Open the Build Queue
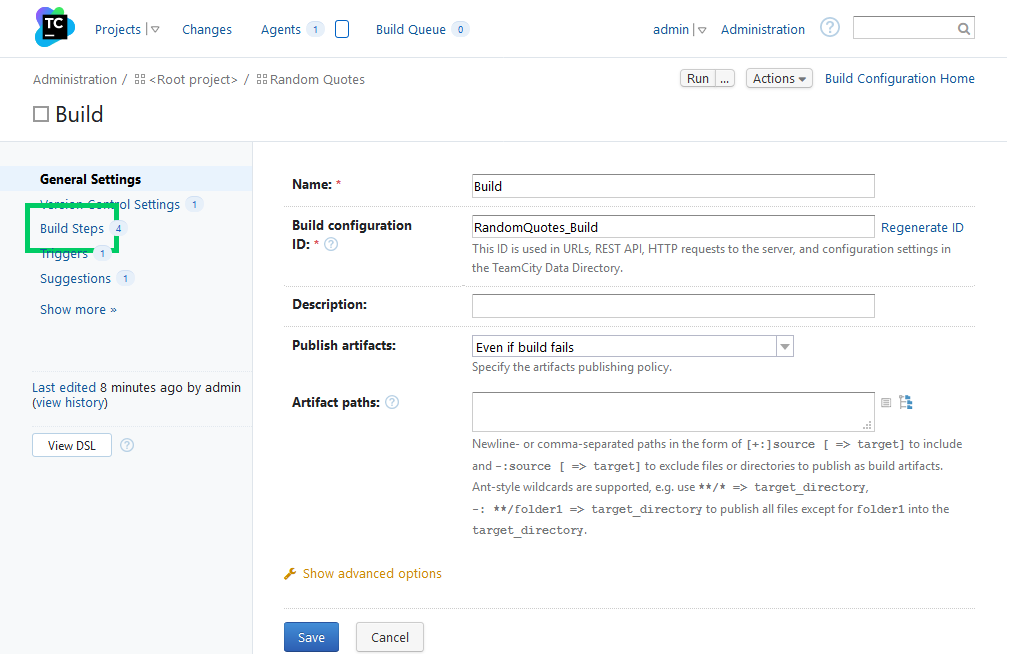Screen dimensions: 1024x654 [x=411, y=29]
